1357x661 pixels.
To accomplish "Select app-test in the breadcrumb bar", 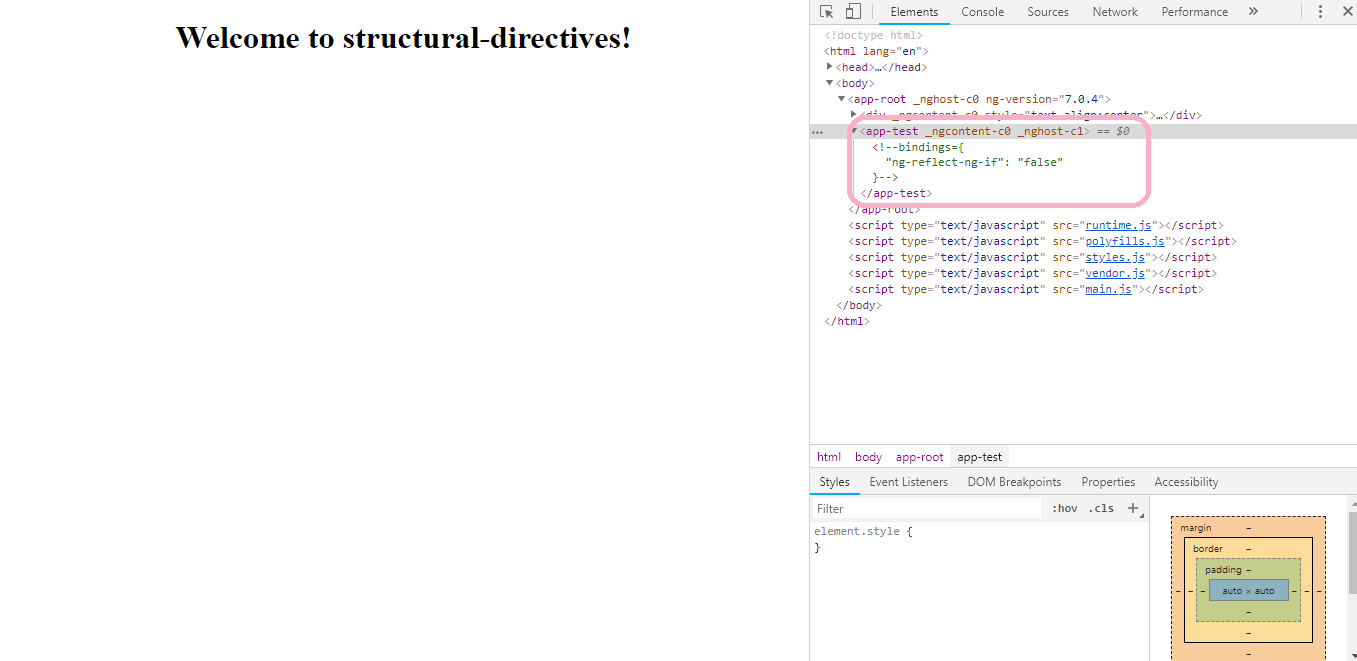I will click(x=979, y=456).
